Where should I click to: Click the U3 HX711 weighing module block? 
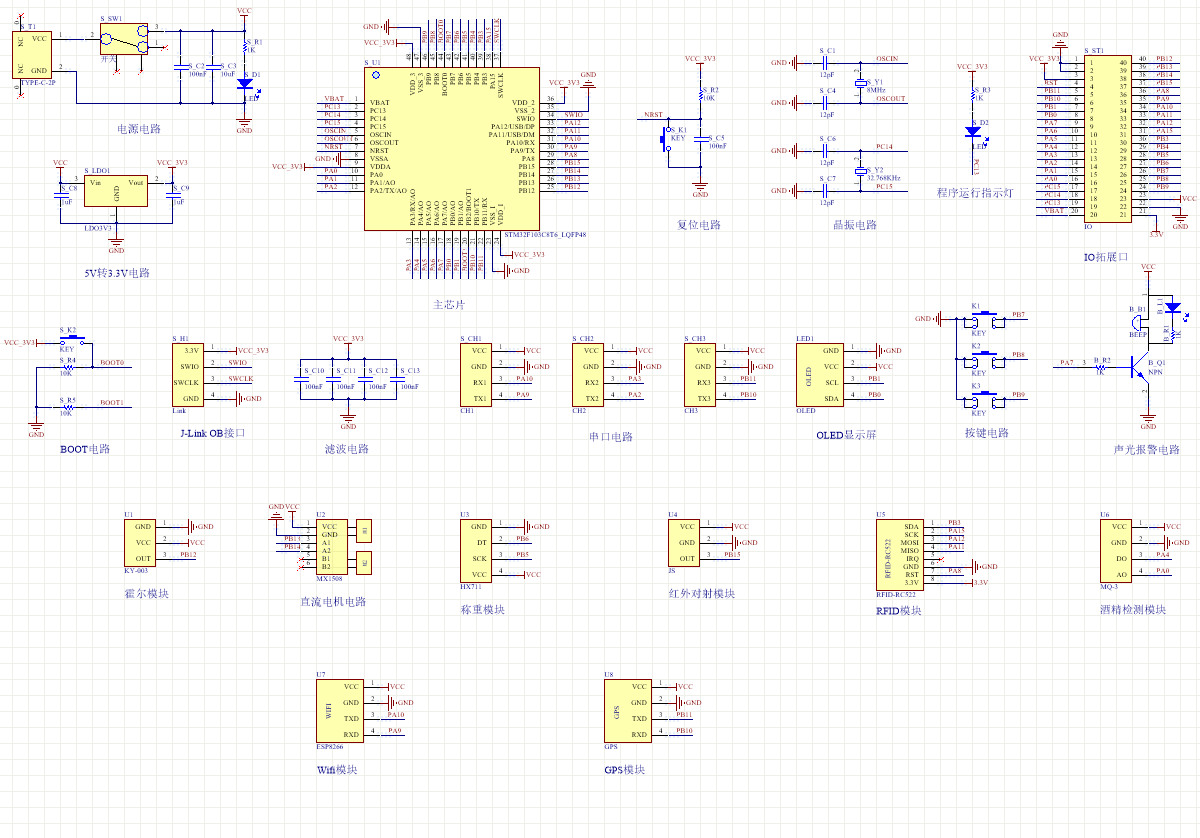point(476,550)
